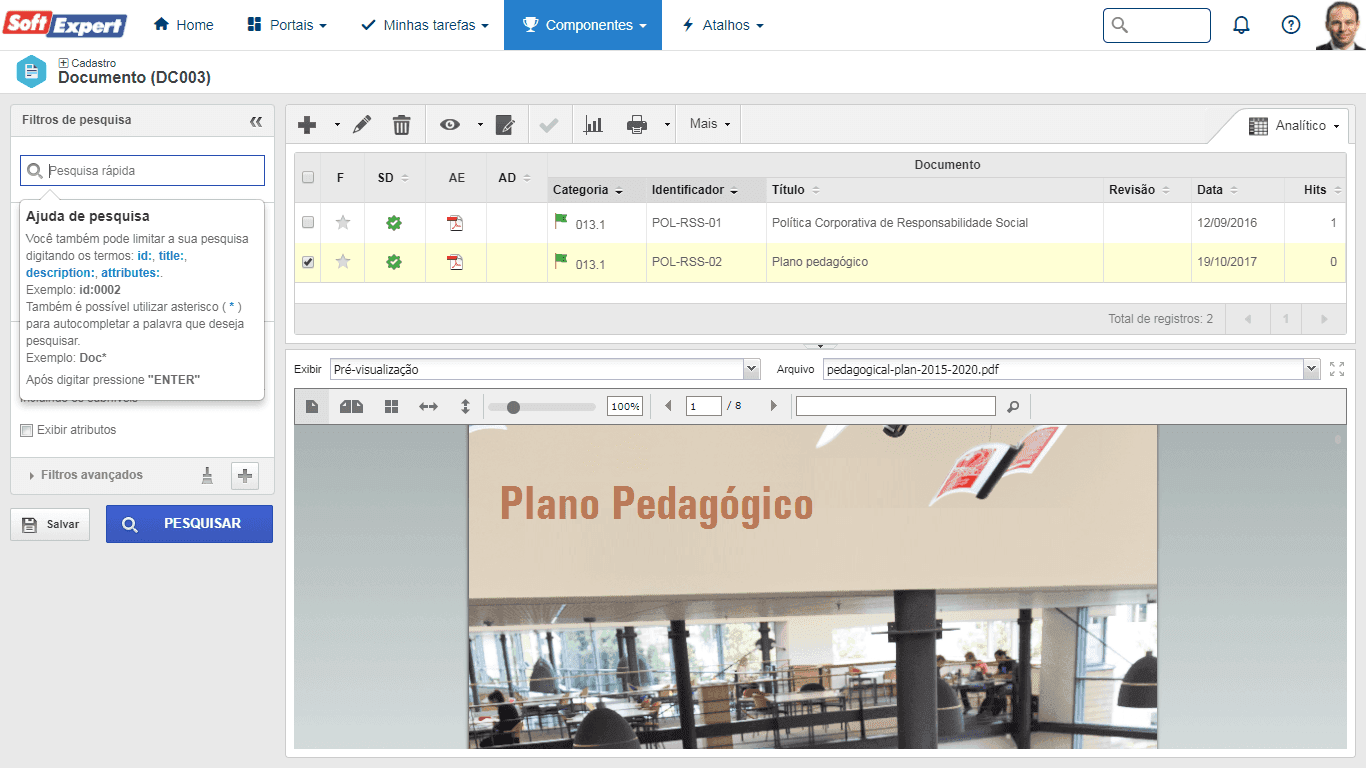This screenshot has width=1366, height=768.
Task: Check the POL-RSS-01 row checkbox
Action: [308, 222]
